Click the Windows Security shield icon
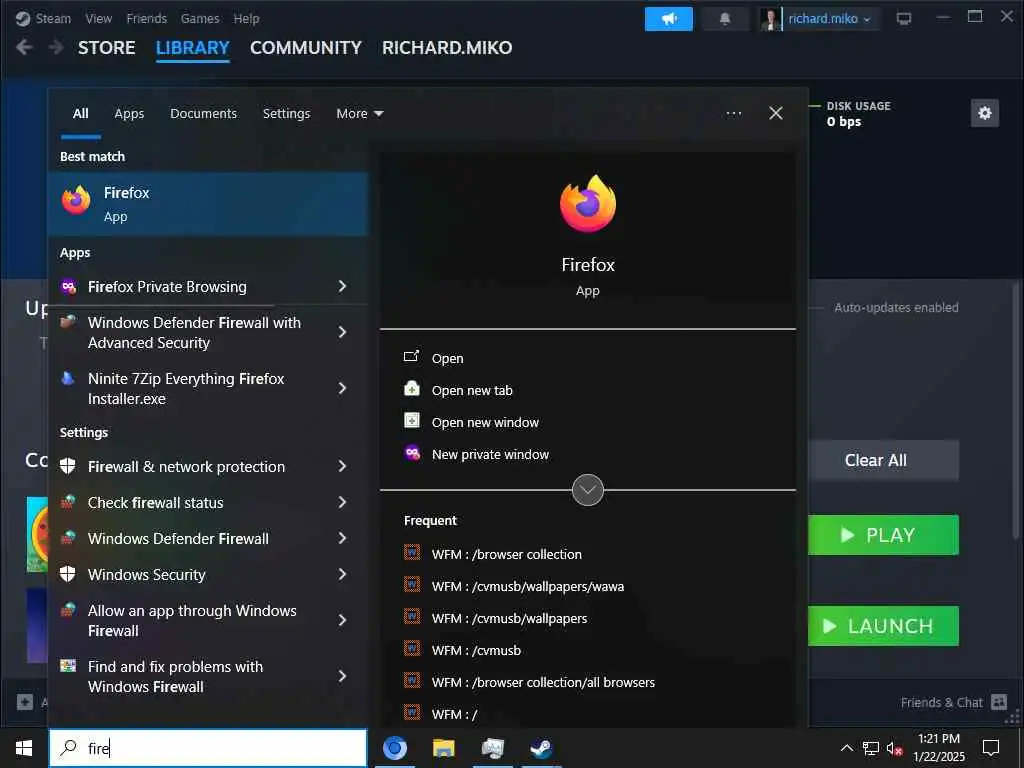Image resolution: width=1024 pixels, height=768 pixels. coord(68,574)
